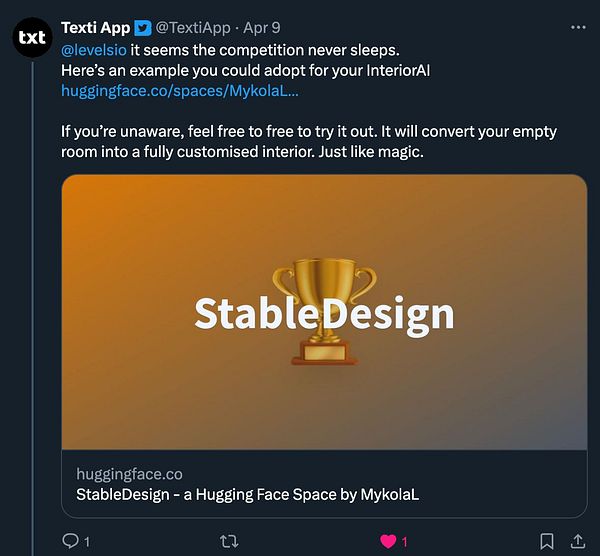Bookmark this tweet with the bookmark icon

(x=546, y=541)
